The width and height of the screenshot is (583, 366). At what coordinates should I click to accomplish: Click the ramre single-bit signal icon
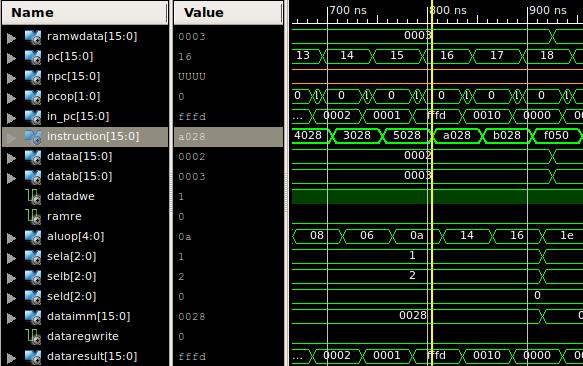pyautogui.click(x=33, y=217)
